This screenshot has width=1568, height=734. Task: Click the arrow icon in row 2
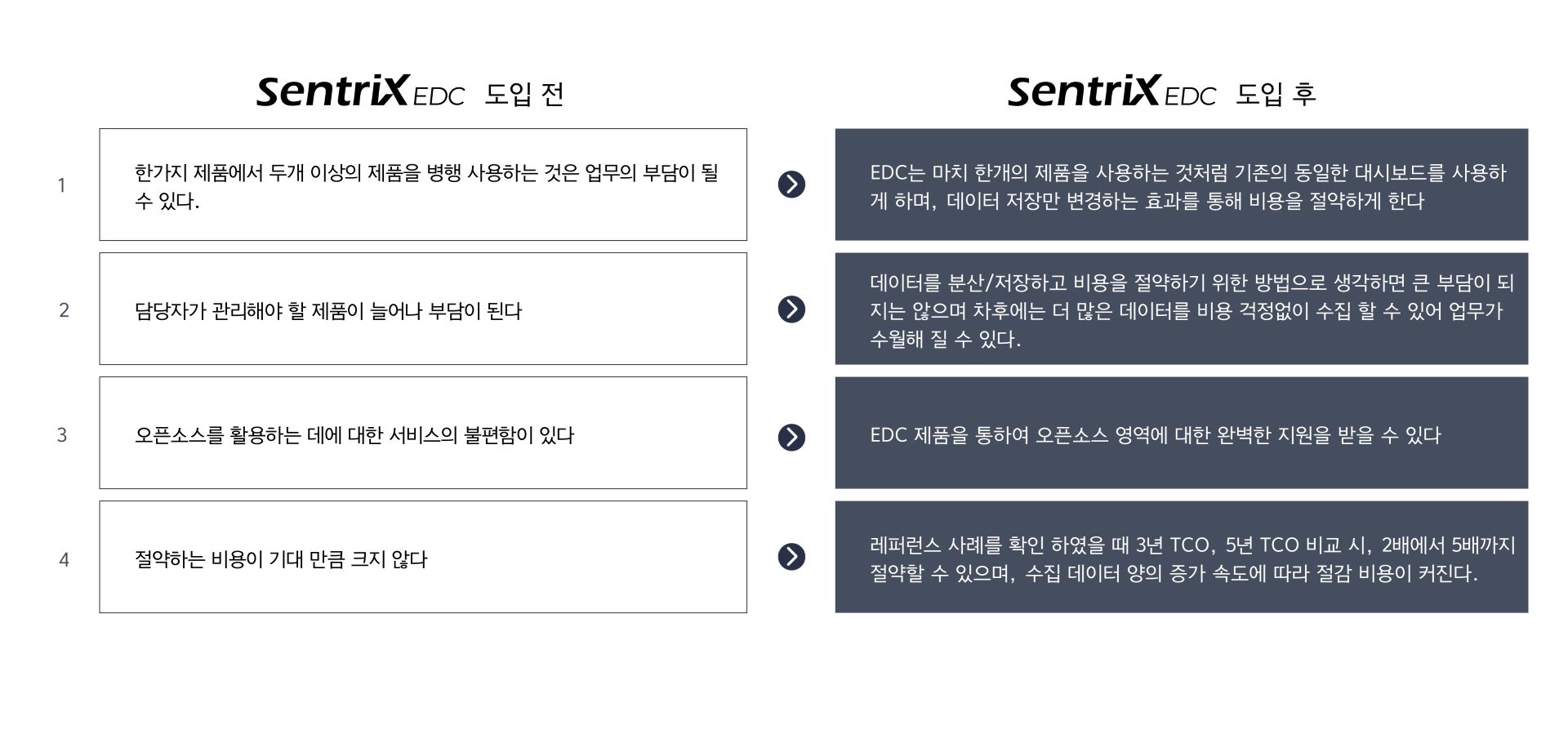click(791, 309)
